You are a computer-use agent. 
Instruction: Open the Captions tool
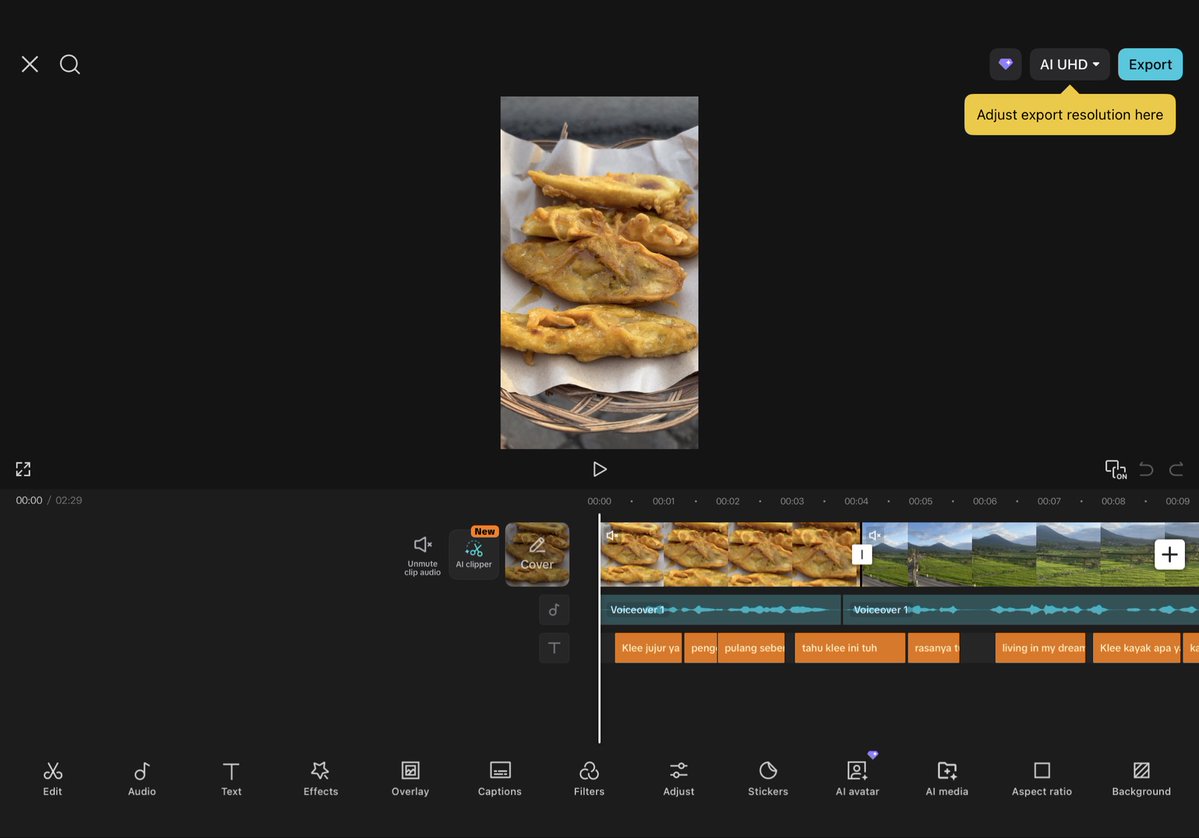point(499,779)
